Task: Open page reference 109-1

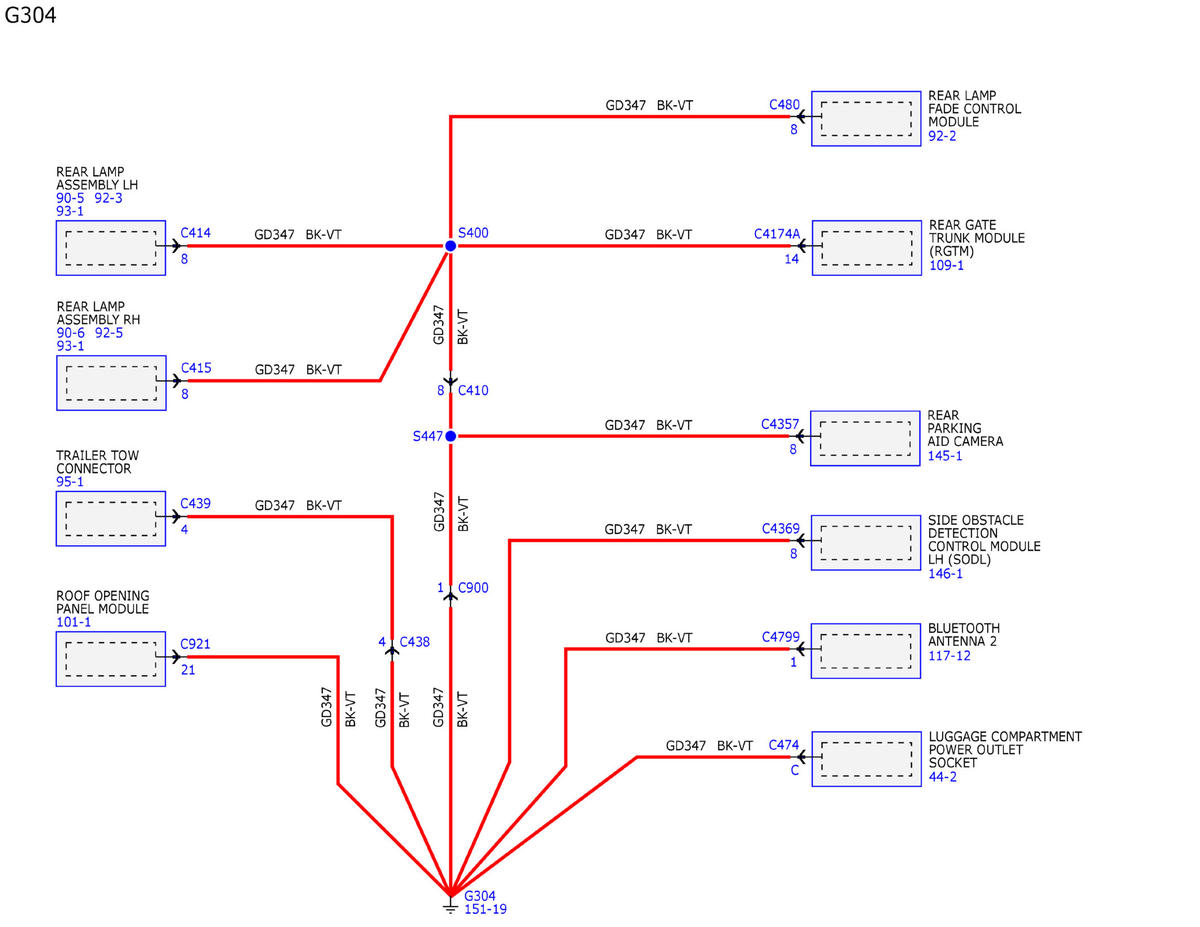Action: [946, 265]
